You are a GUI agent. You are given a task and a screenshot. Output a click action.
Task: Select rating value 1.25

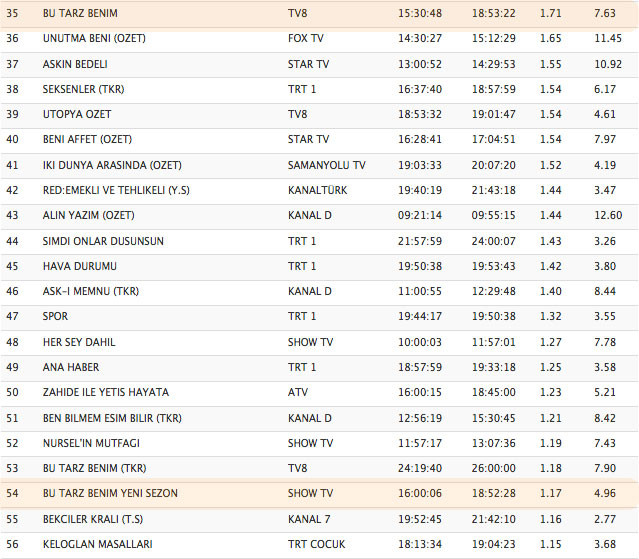click(551, 368)
